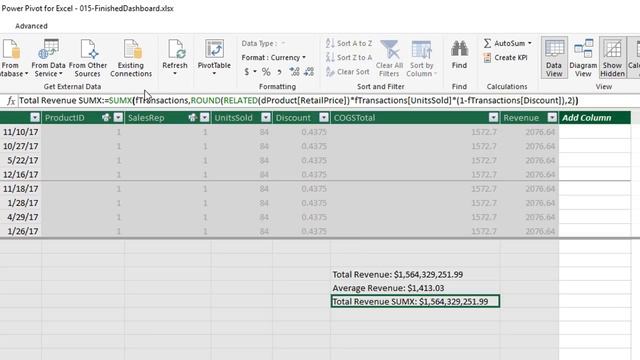This screenshot has width=640, height=360.
Task: Open the SalesRep column filter dropdown
Action: point(204,118)
